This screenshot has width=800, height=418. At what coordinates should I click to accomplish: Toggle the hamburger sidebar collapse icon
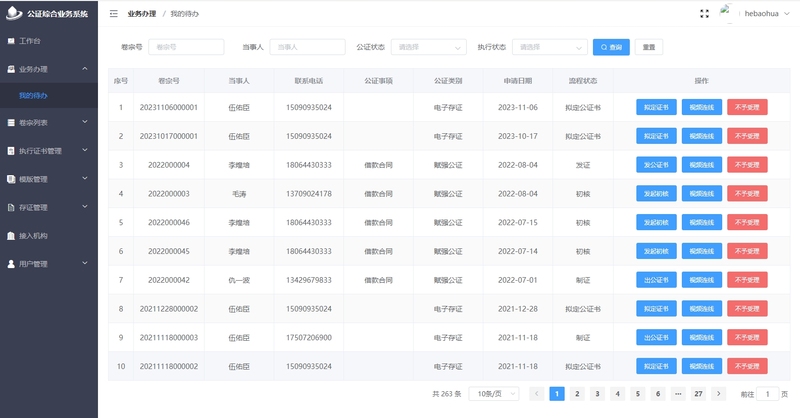(x=114, y=14)
